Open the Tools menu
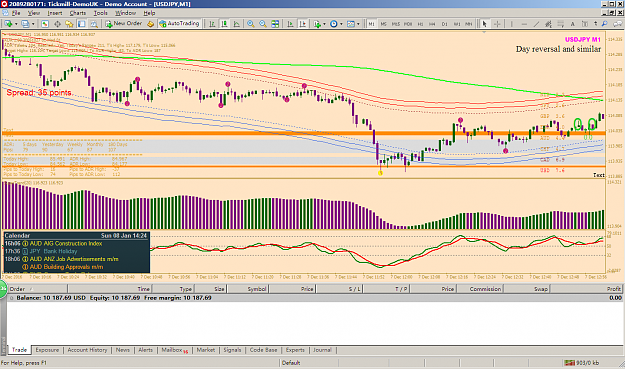 click(x=100, y=13)
